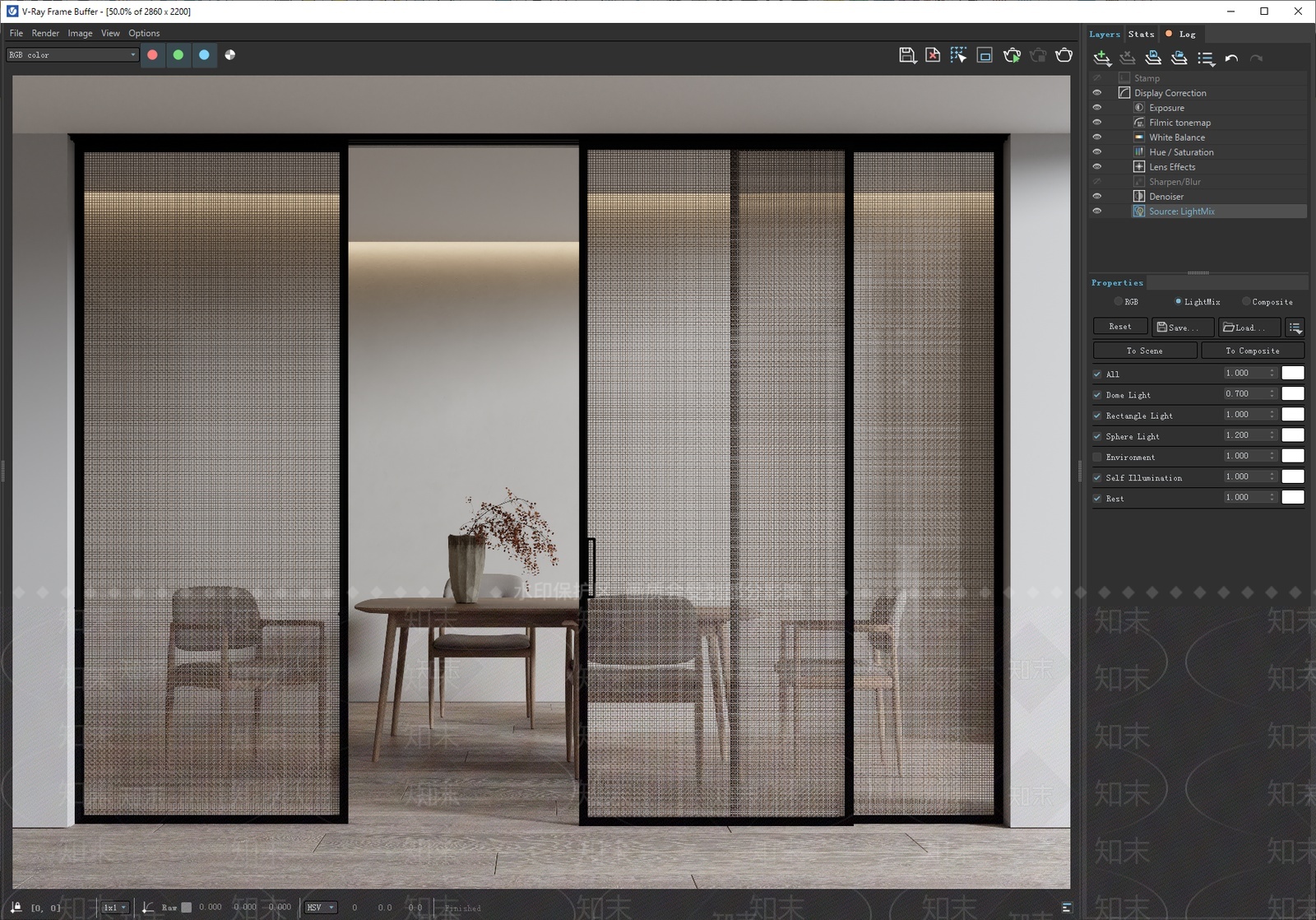This screenshot has width=1316, height=920.
Task: Open the layer list options dropdown icon
Action: tap(1206, 58)
